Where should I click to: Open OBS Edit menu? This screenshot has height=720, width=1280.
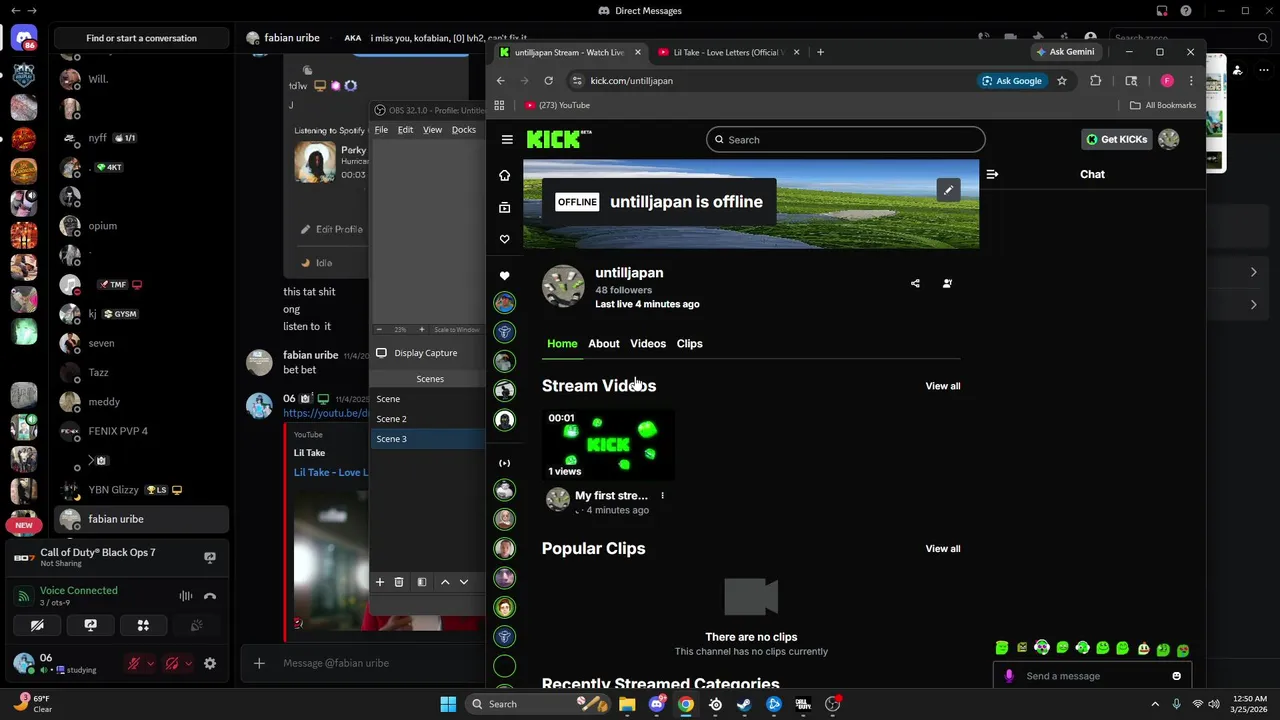(x=405, y=130)
